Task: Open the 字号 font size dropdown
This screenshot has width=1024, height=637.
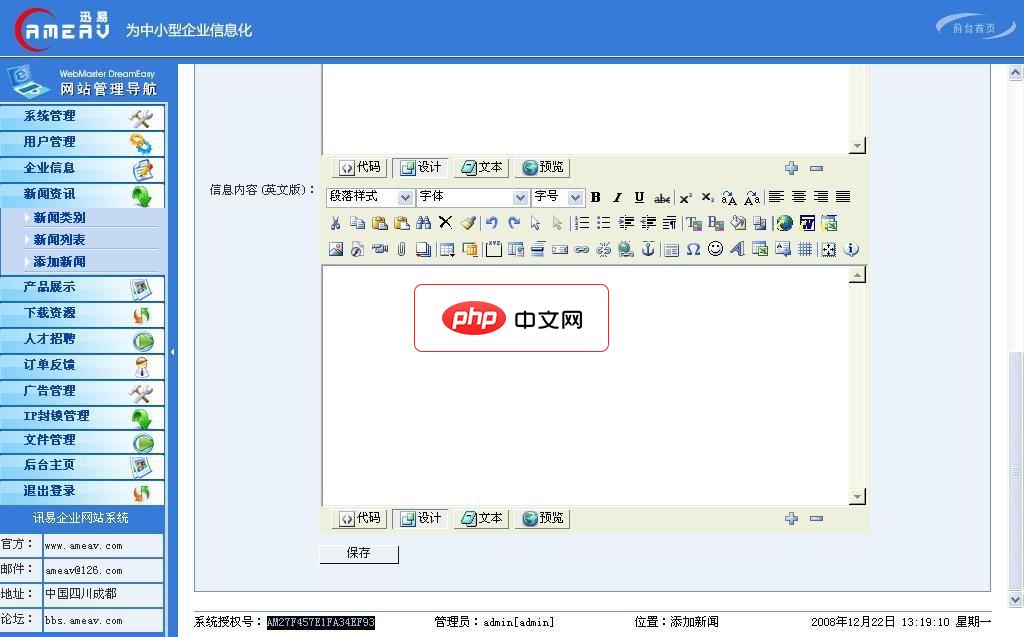Action: tap(557, 197)
